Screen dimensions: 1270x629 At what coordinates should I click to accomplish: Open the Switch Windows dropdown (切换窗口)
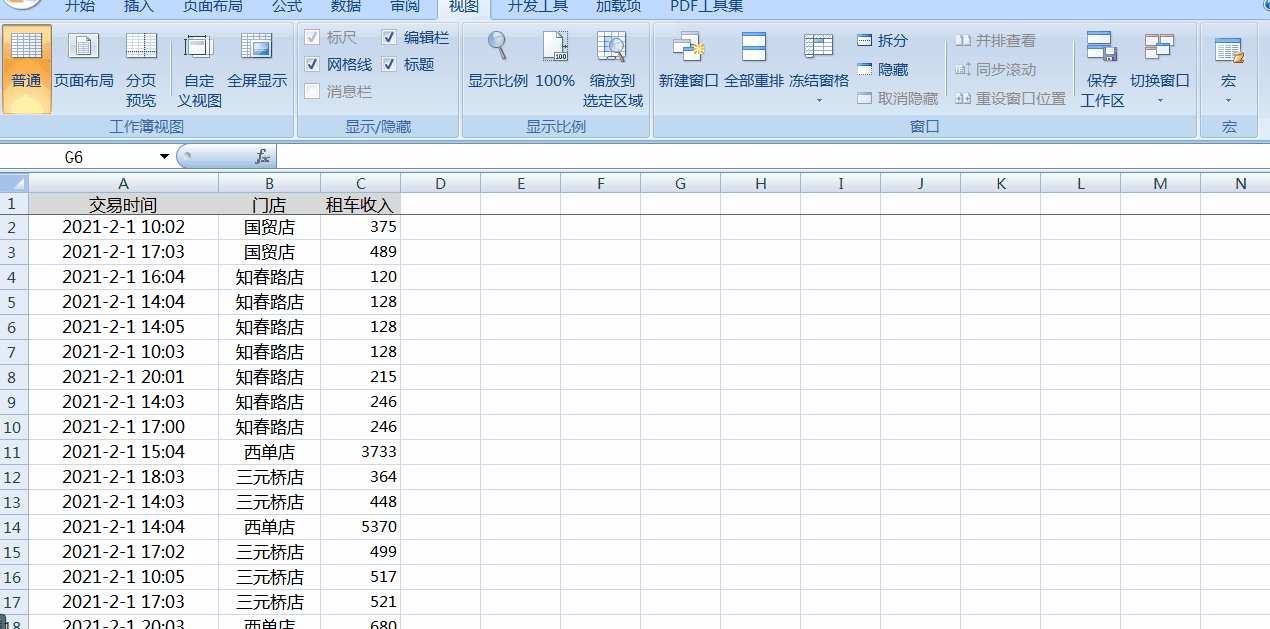click(1160, 70)
